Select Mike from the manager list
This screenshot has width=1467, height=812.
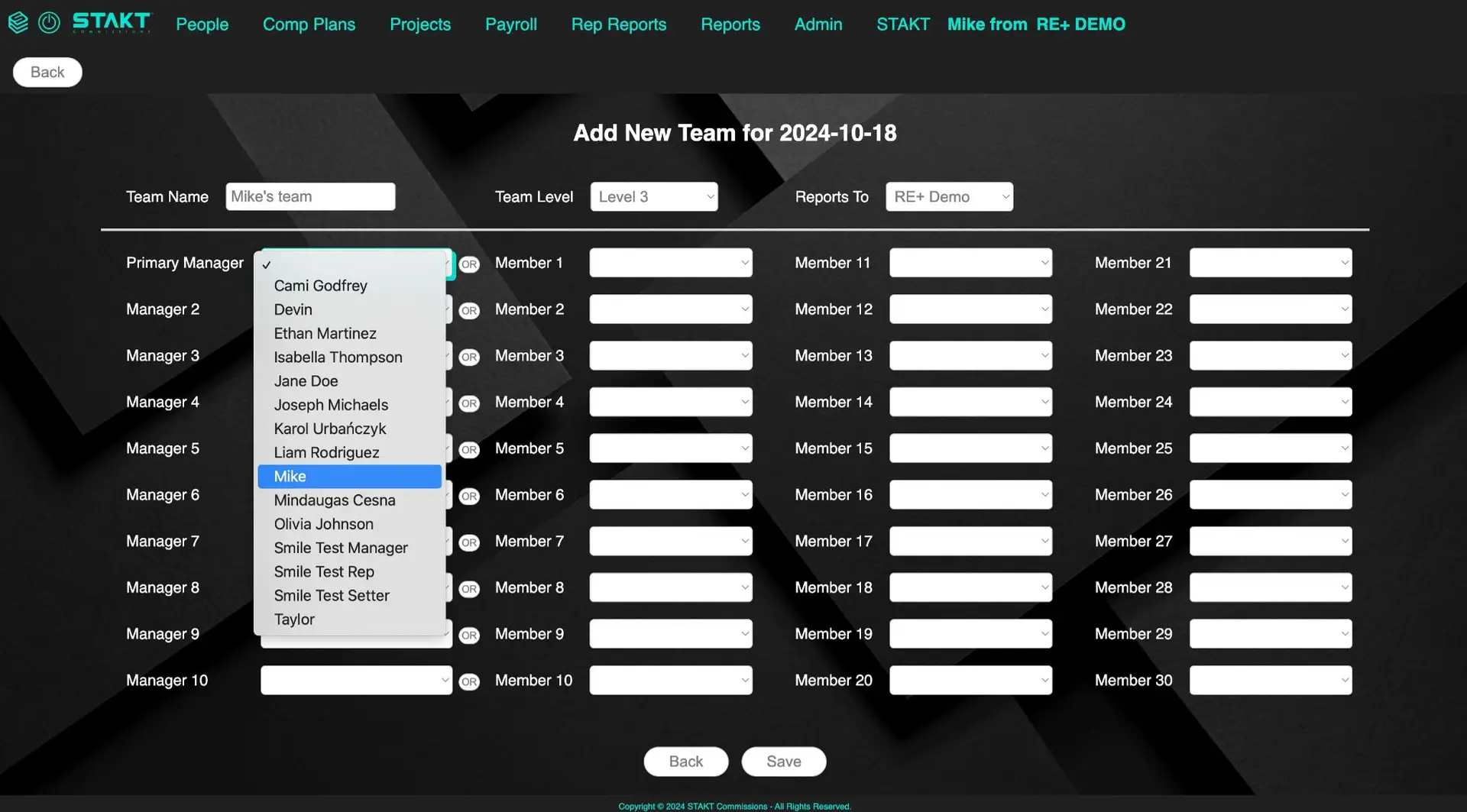(x=350, y=476)
